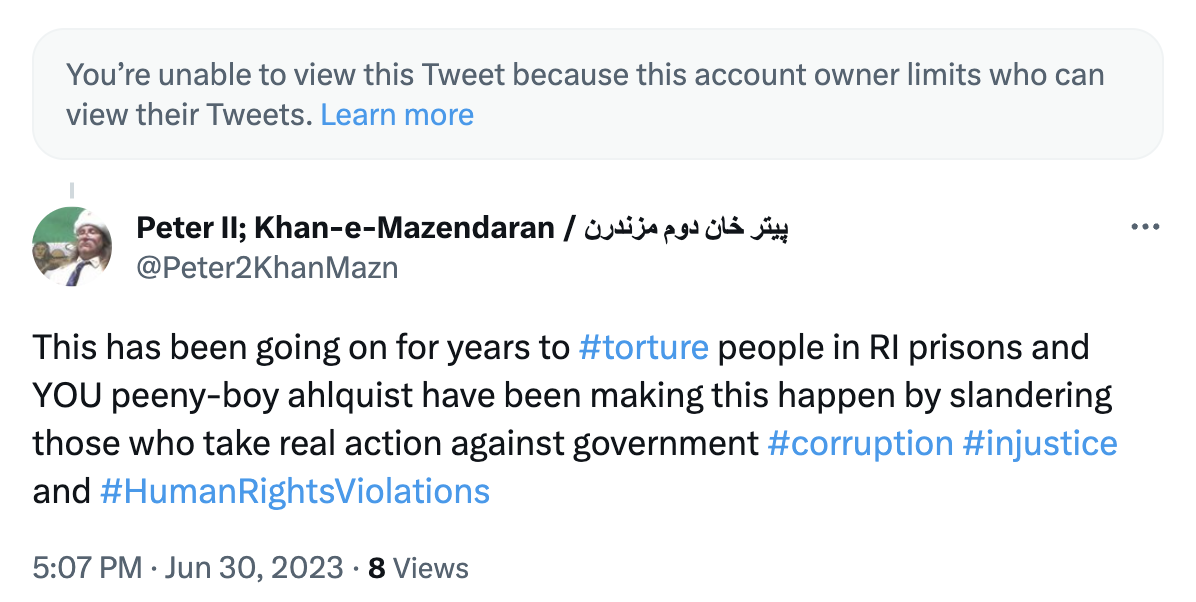Viewport: 1196px width, 602px height.
Task: Open the "Learn more" link
Action: coord(397,115)
